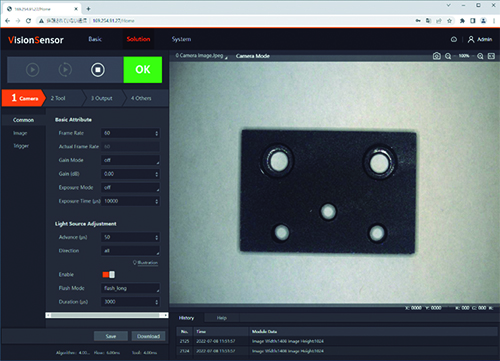Open the Solution top menu
Image resolution: width=500 pixels, height=361 pixels.
[x=138, y=39]
